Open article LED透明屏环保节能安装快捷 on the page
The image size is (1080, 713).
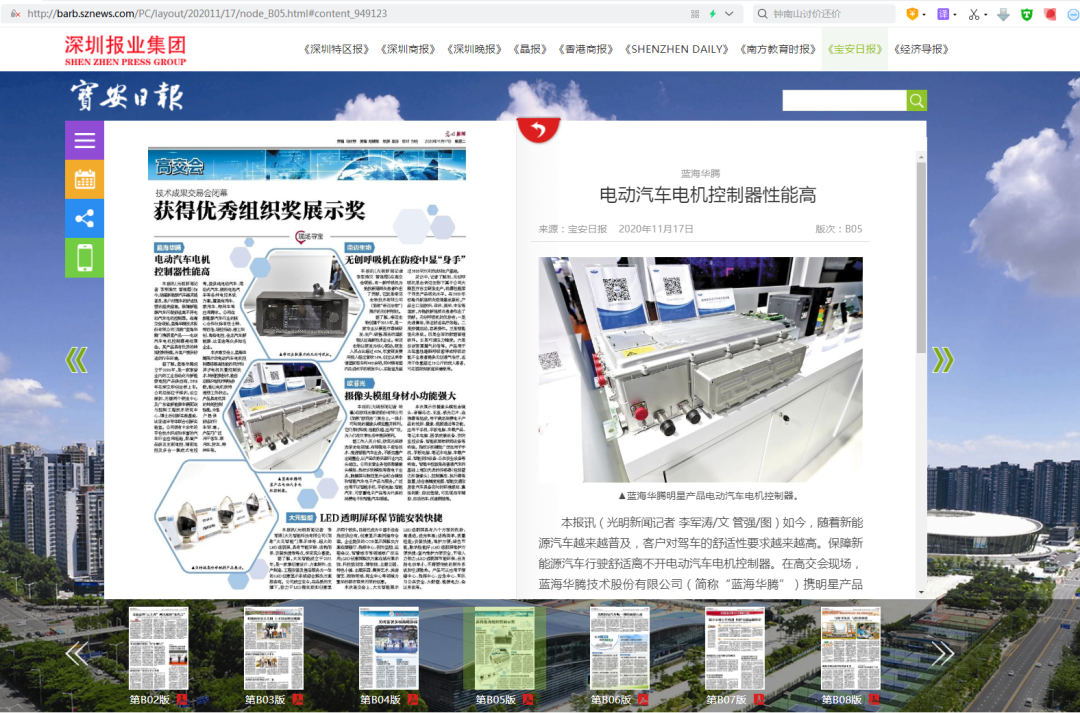[381, 518]
